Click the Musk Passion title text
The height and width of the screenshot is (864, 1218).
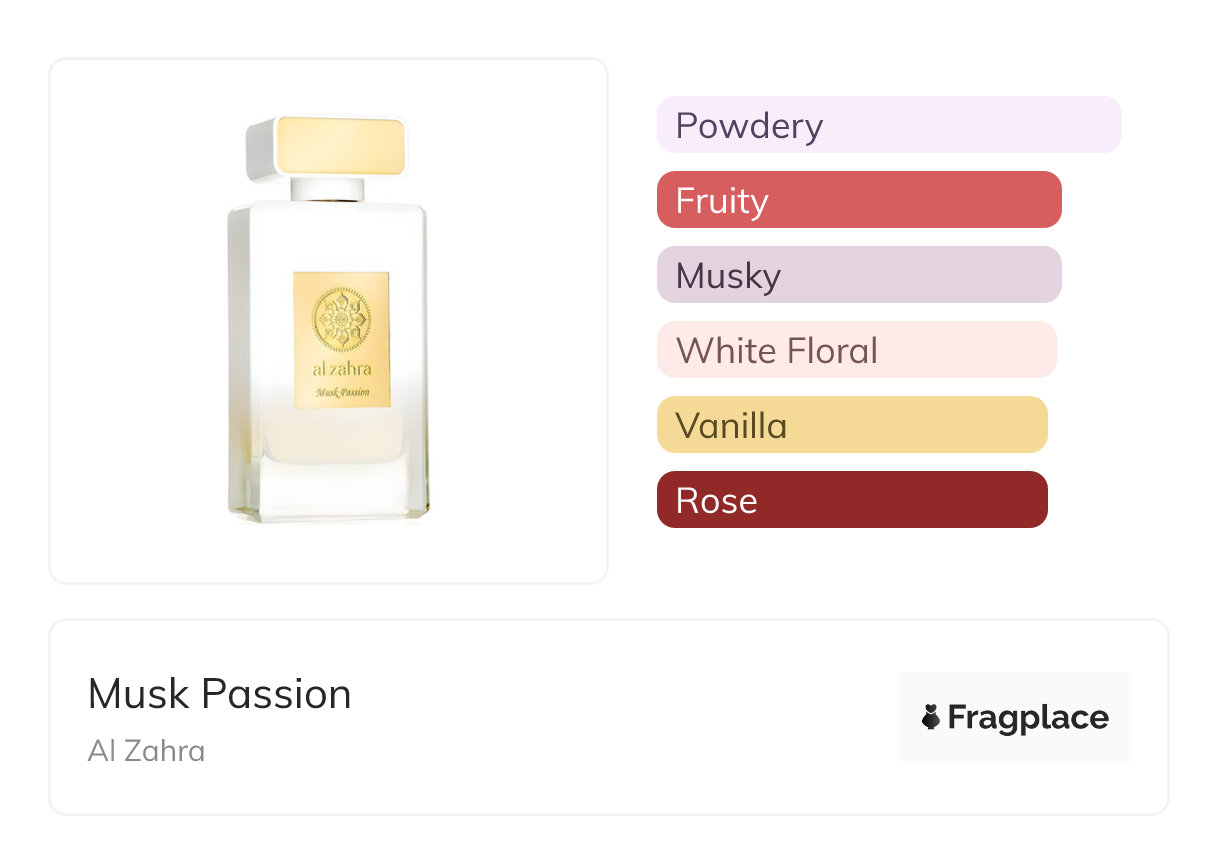tap(220, 694)
